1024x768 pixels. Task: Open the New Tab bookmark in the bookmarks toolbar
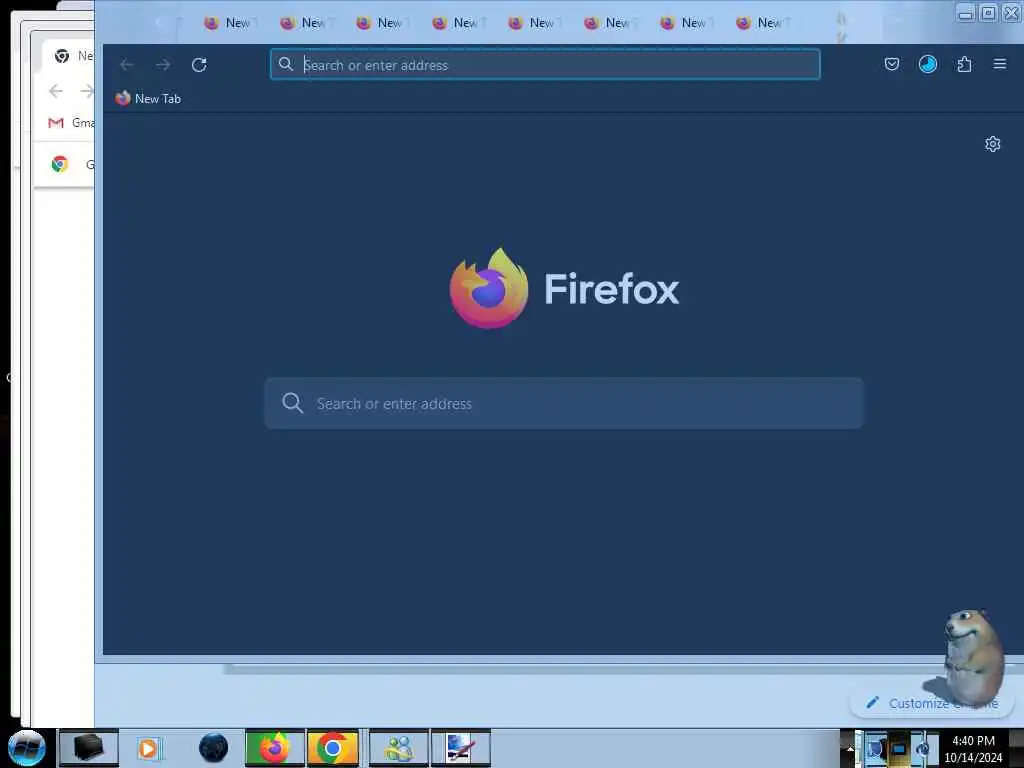148,99
